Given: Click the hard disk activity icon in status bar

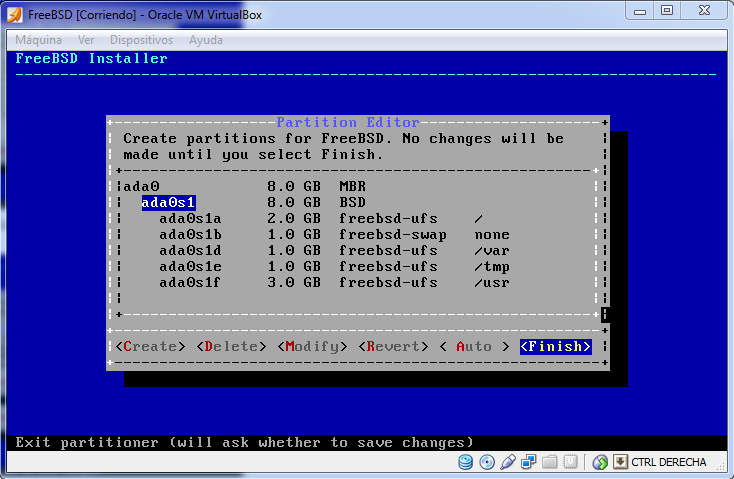Looking at the screenshot, I should click(466, 462).
